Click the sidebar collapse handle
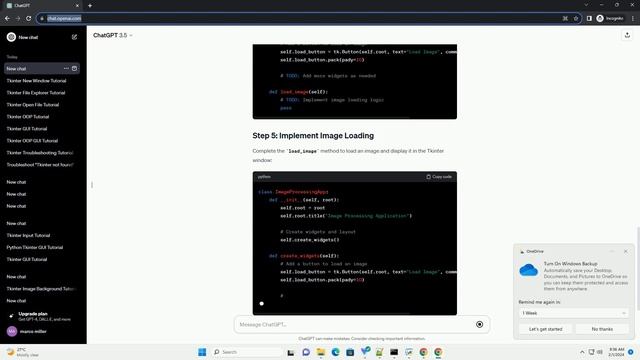 click(x=92, y=185)
